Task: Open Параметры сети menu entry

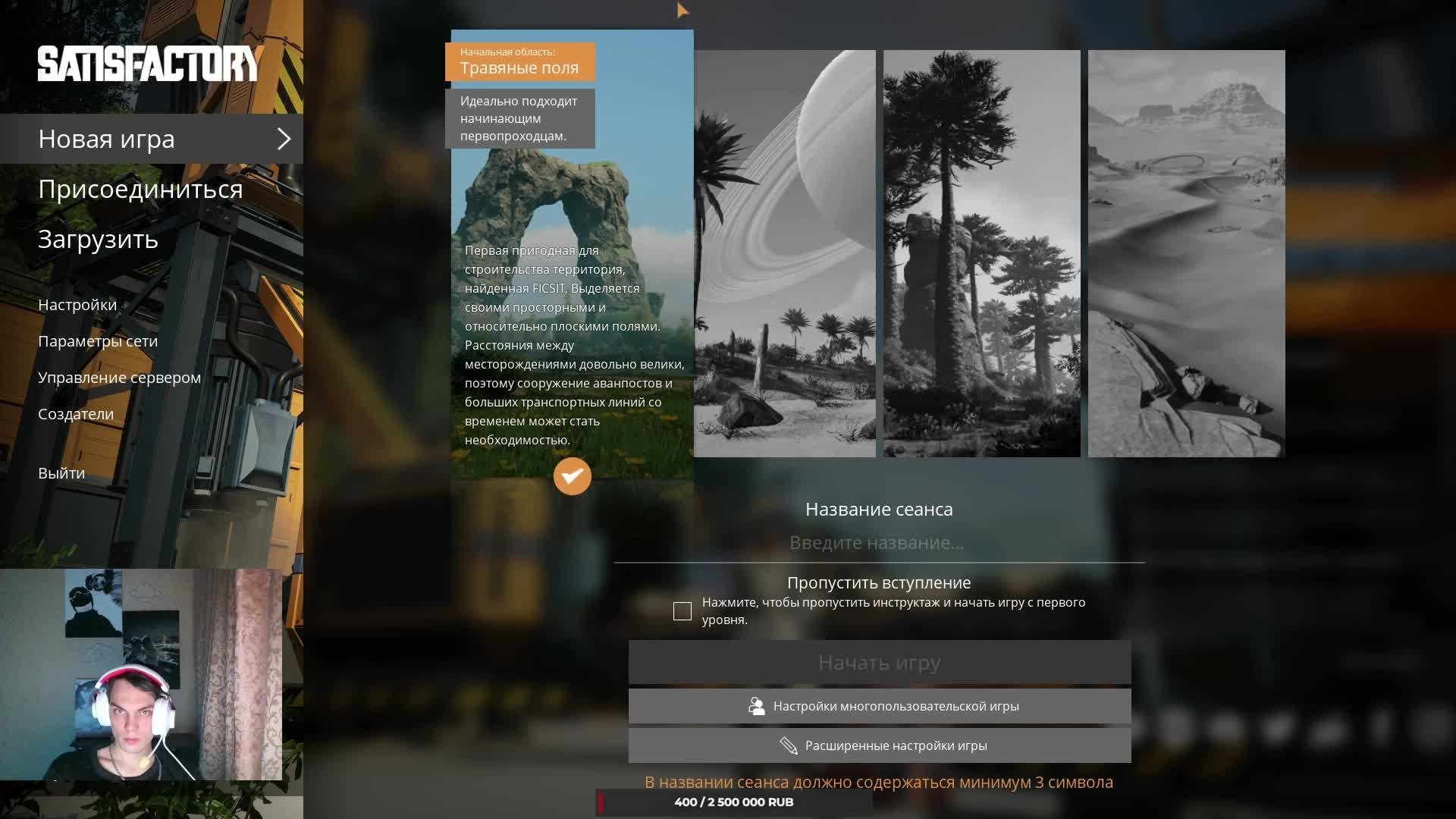Action: (x=98, y=341)
